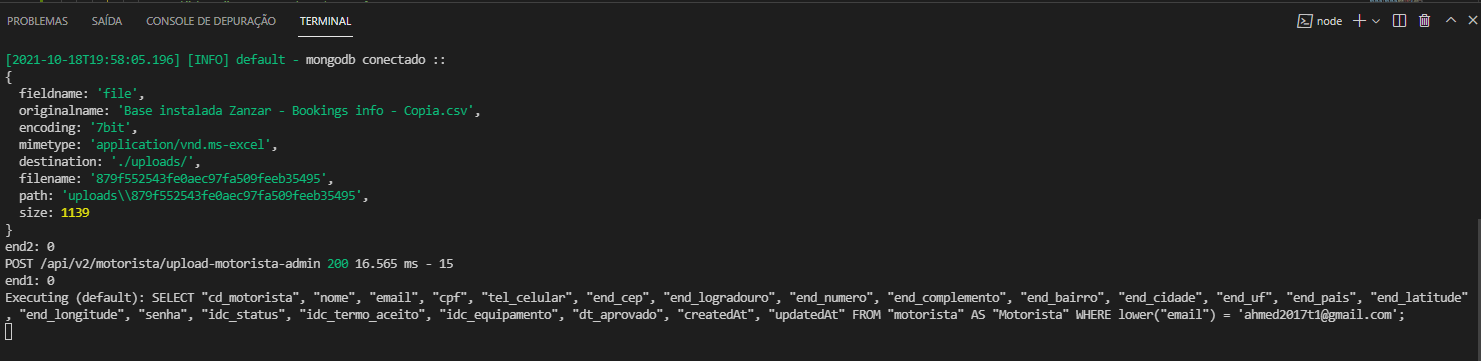Open the launch profile dropdown chevron
The height and width of the screenshot is (361, 1481).
[1377, 20]
